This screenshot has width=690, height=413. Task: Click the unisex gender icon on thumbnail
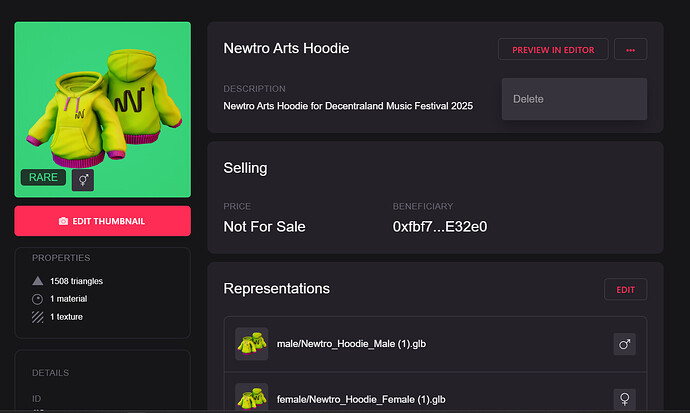(x=84, y=179)
